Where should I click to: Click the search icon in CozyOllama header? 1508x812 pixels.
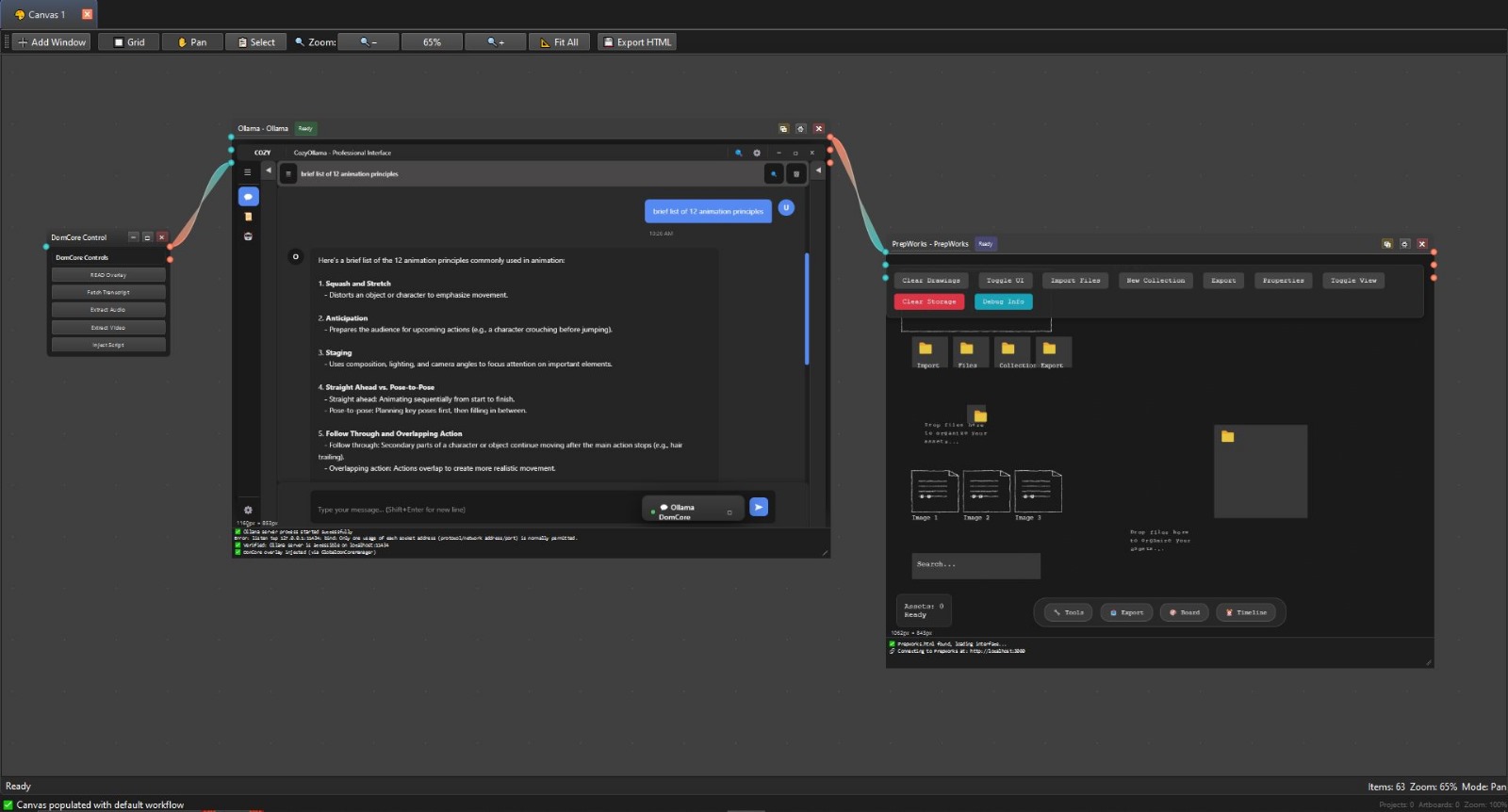pyautogui.click(x=739, y=153)
